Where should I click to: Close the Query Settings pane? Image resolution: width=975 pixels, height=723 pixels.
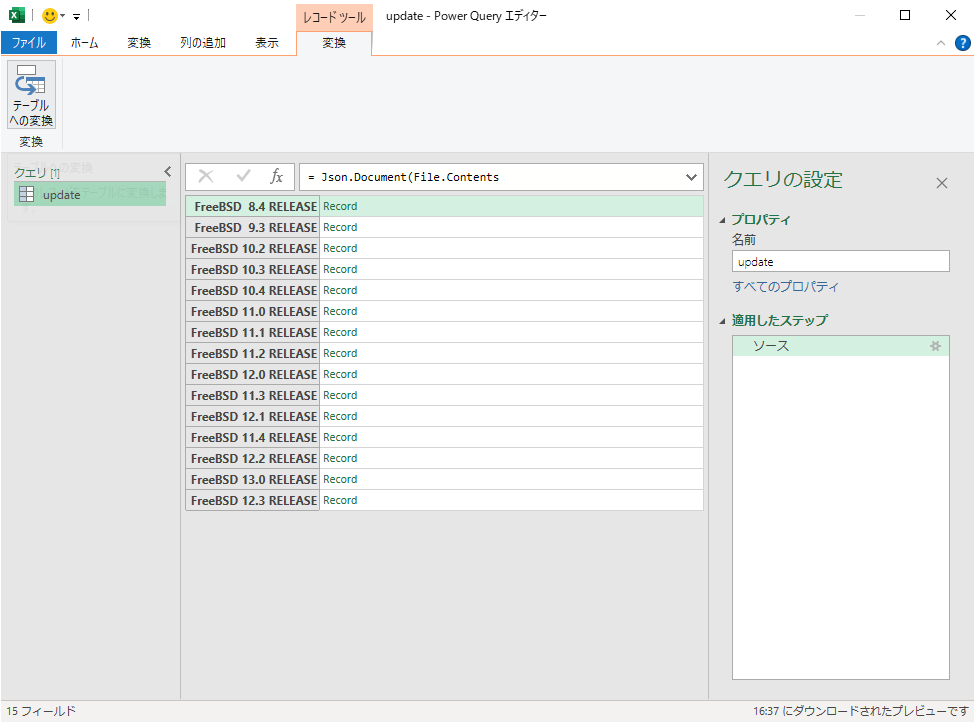(x=942, y=183)
